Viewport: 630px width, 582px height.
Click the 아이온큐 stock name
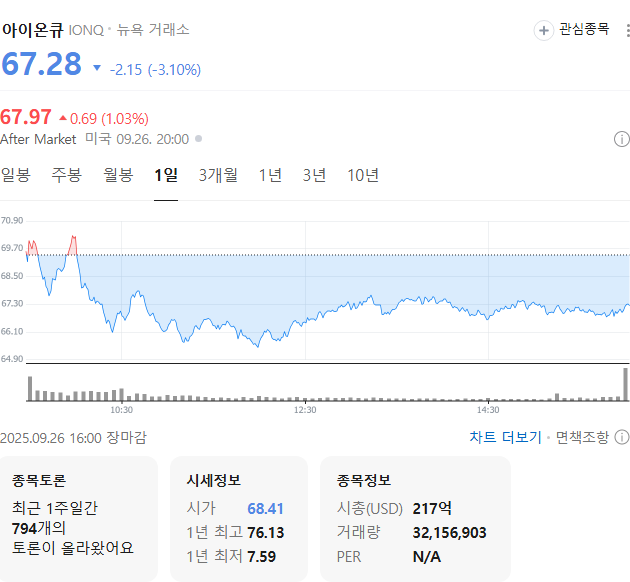coord(33,30)
